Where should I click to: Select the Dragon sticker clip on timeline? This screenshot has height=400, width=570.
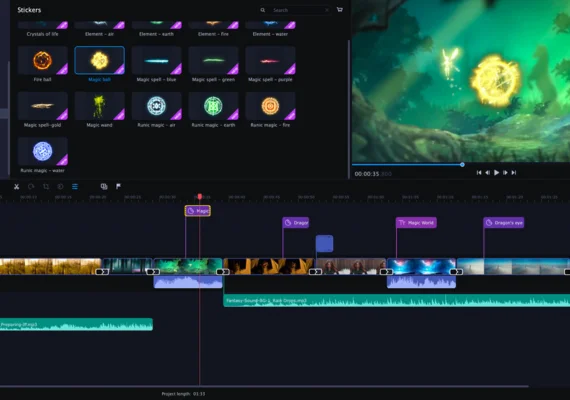coord(296,223)
